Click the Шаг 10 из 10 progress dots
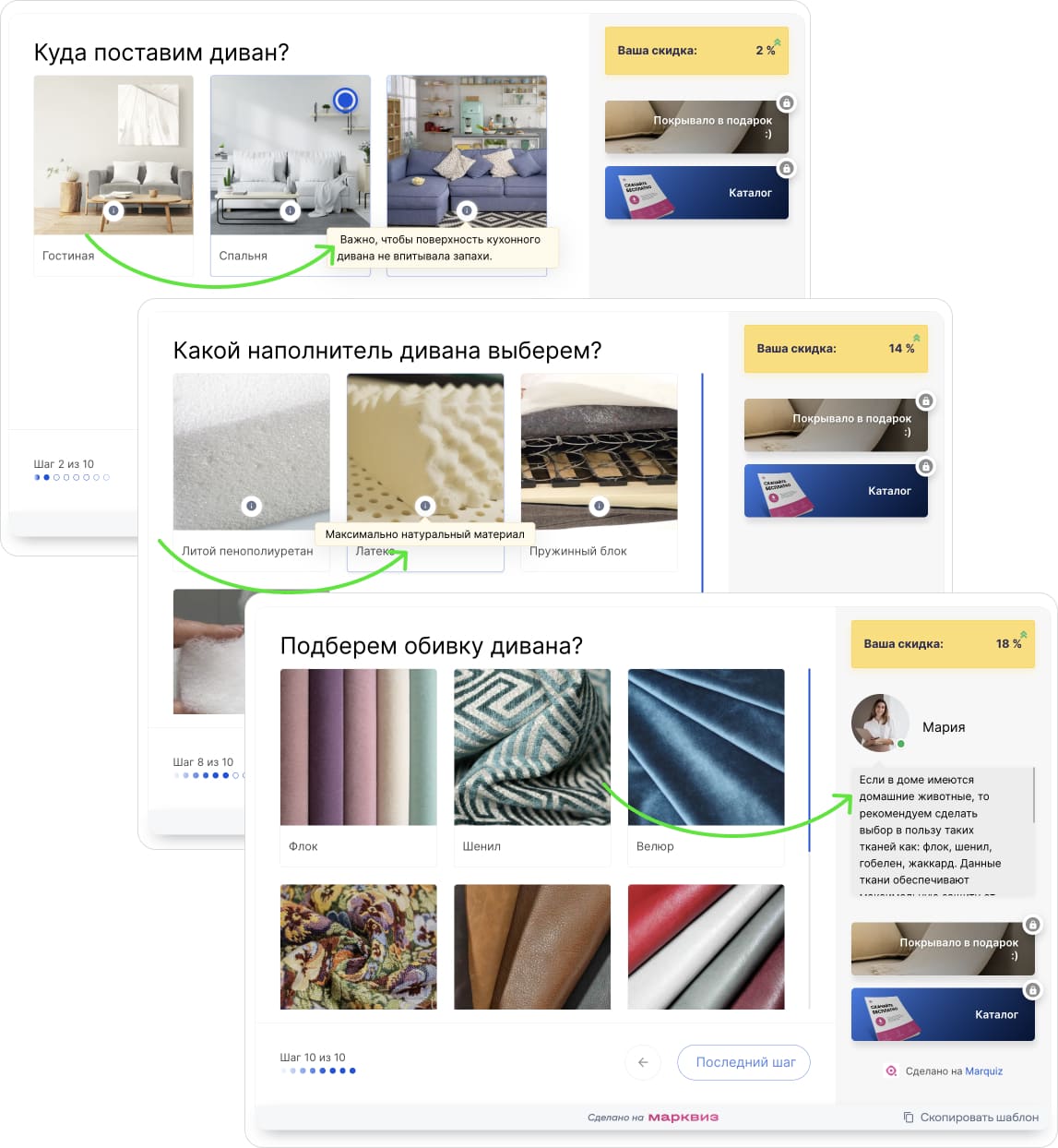 tap(318, 1071)
